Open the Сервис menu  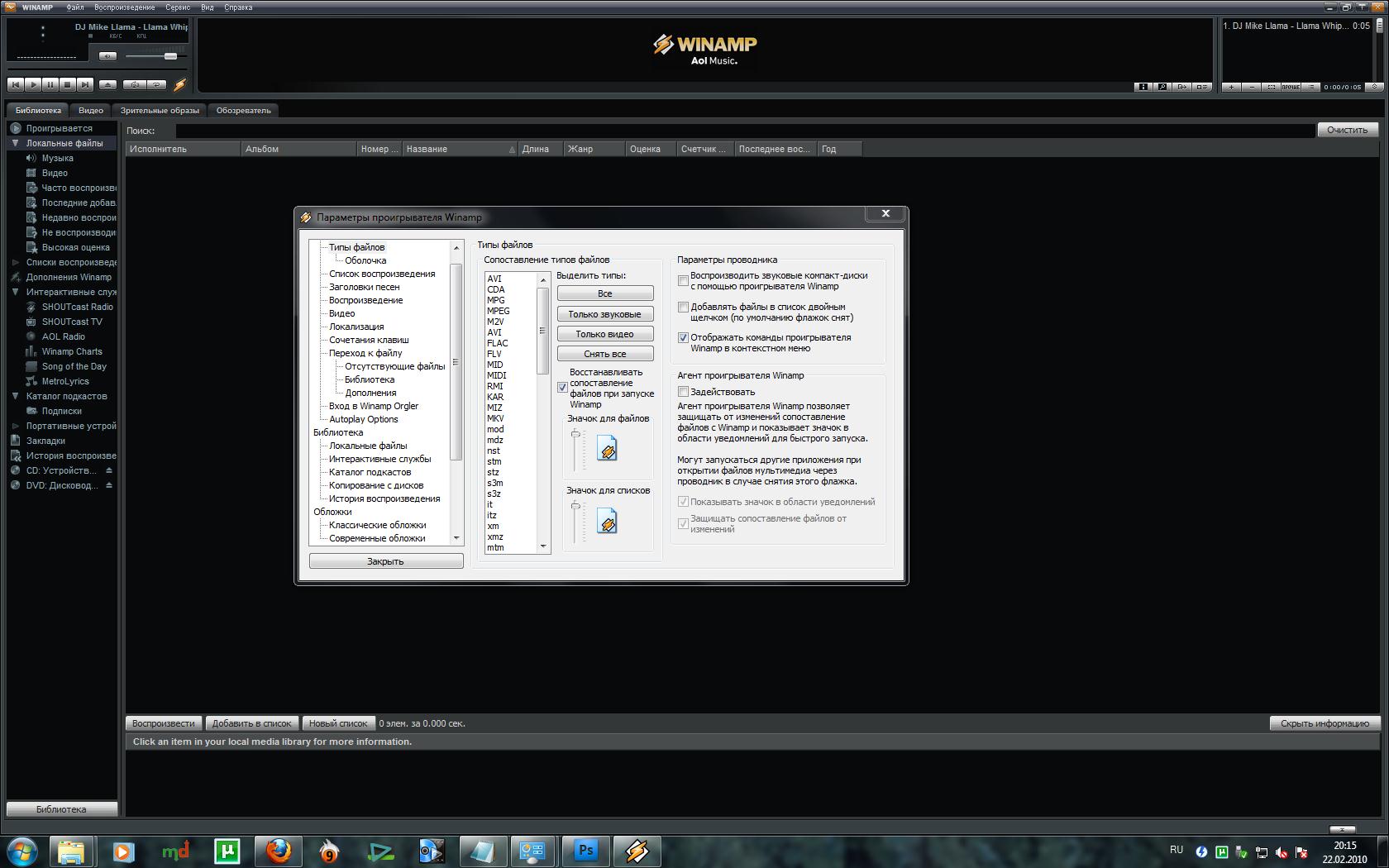(x=178, y=7)
